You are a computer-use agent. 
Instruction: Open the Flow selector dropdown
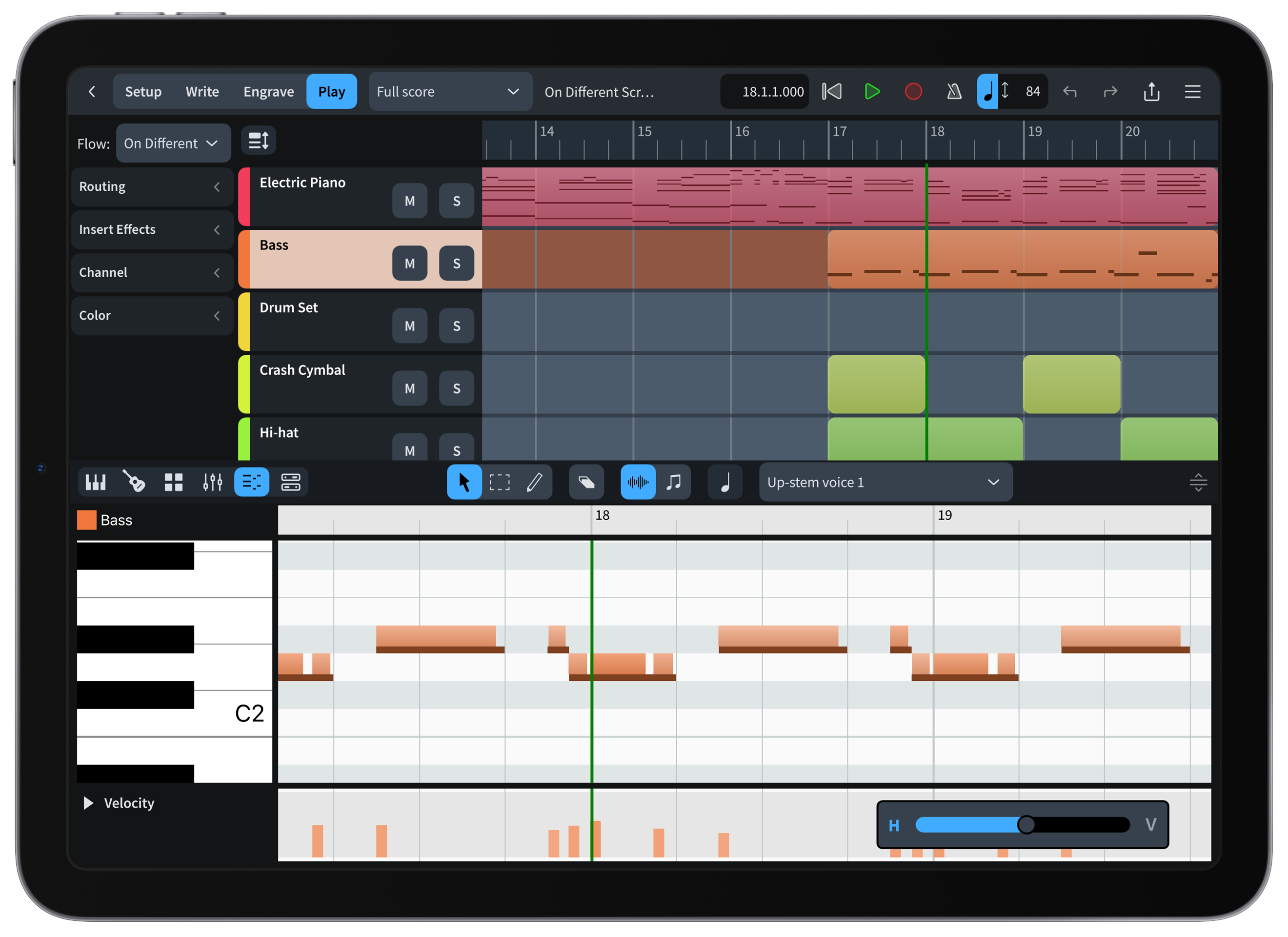173,143
